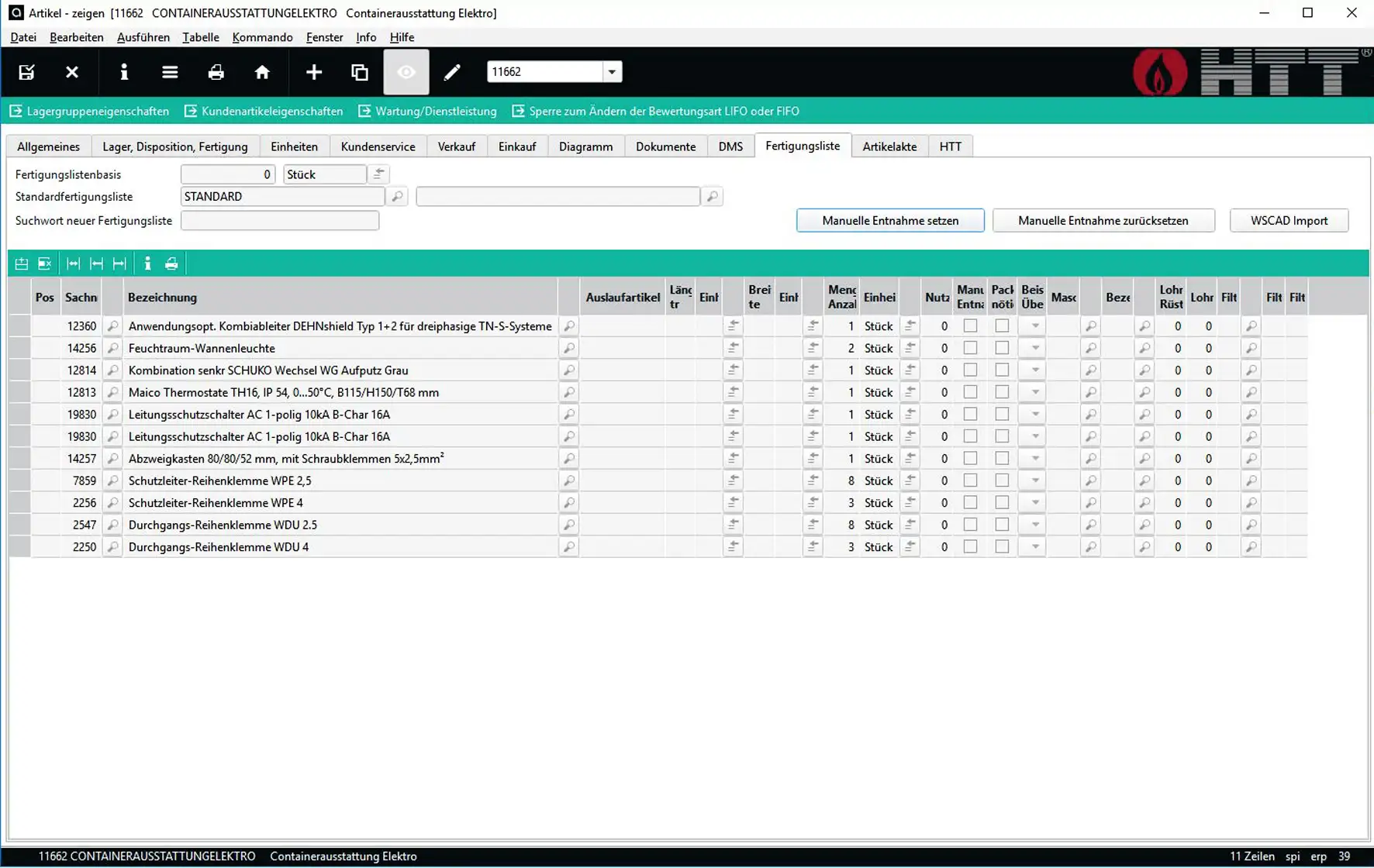Open Beistellung dropdown in row 14256
The image size is (1374, 868).
pos(1034,348)
